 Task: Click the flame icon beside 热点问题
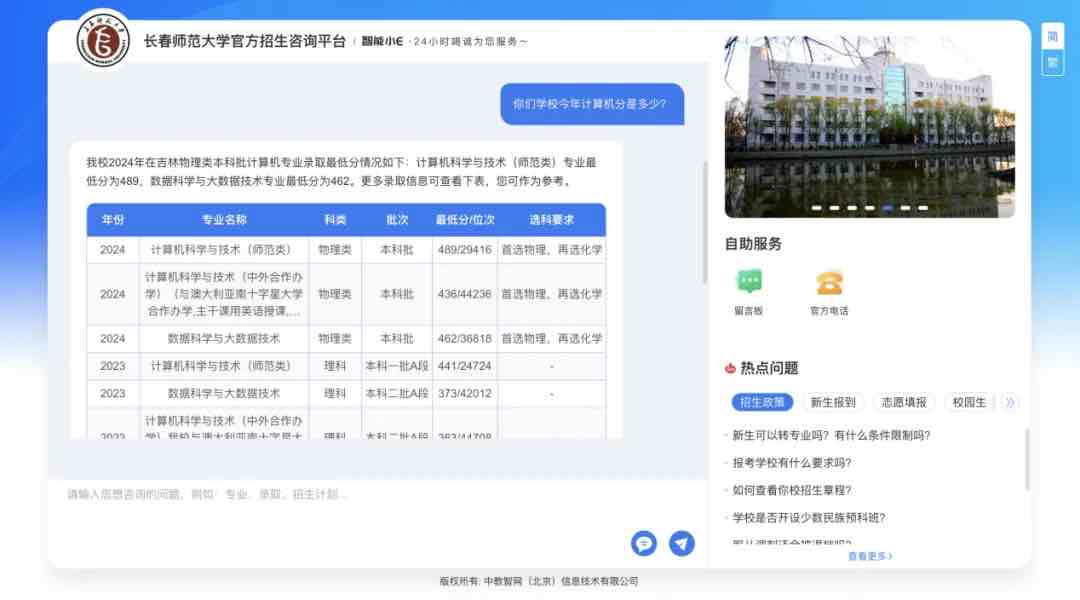point(730,369)
